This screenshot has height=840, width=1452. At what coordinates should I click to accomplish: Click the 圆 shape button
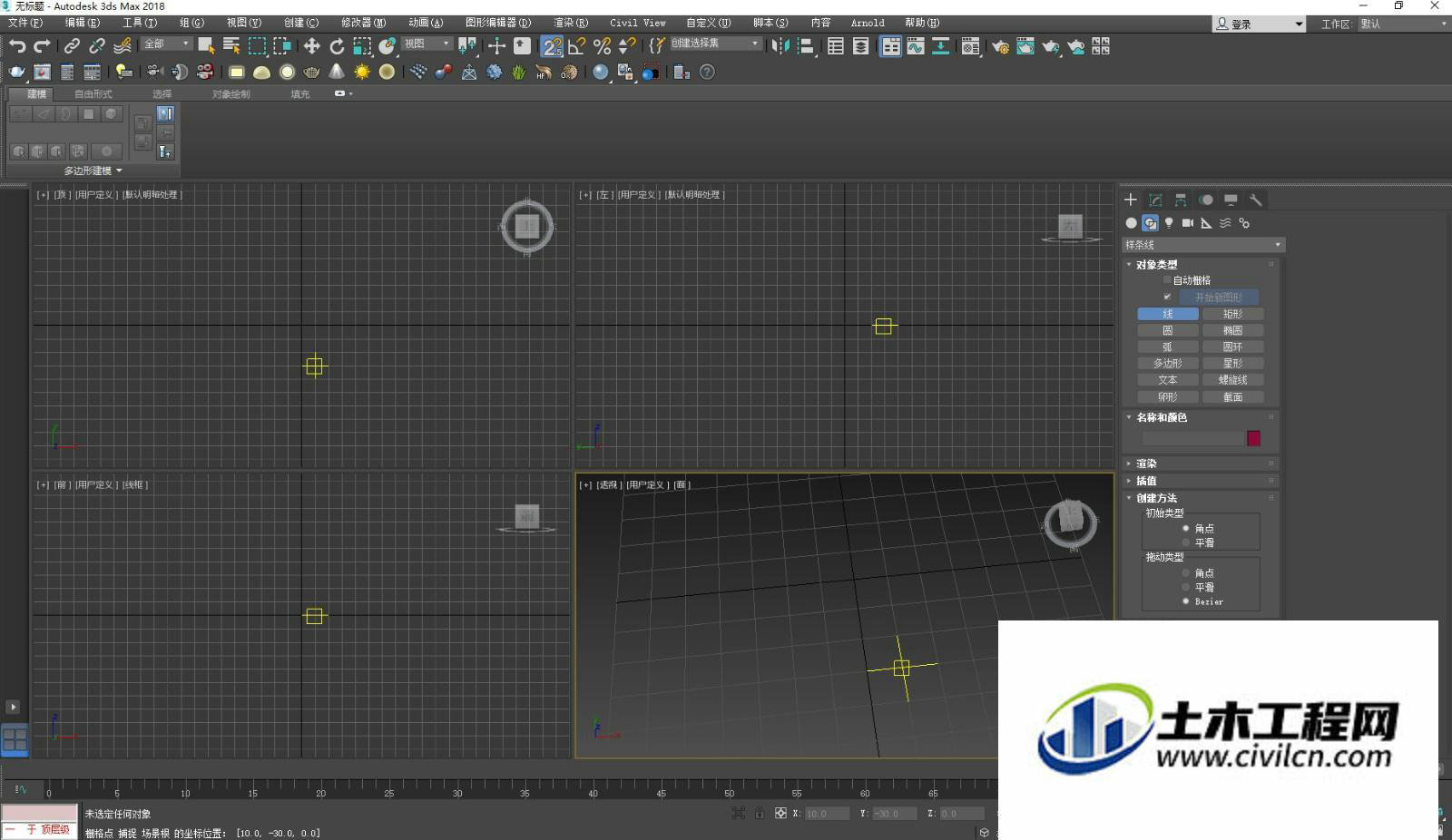coord(1168,330)
